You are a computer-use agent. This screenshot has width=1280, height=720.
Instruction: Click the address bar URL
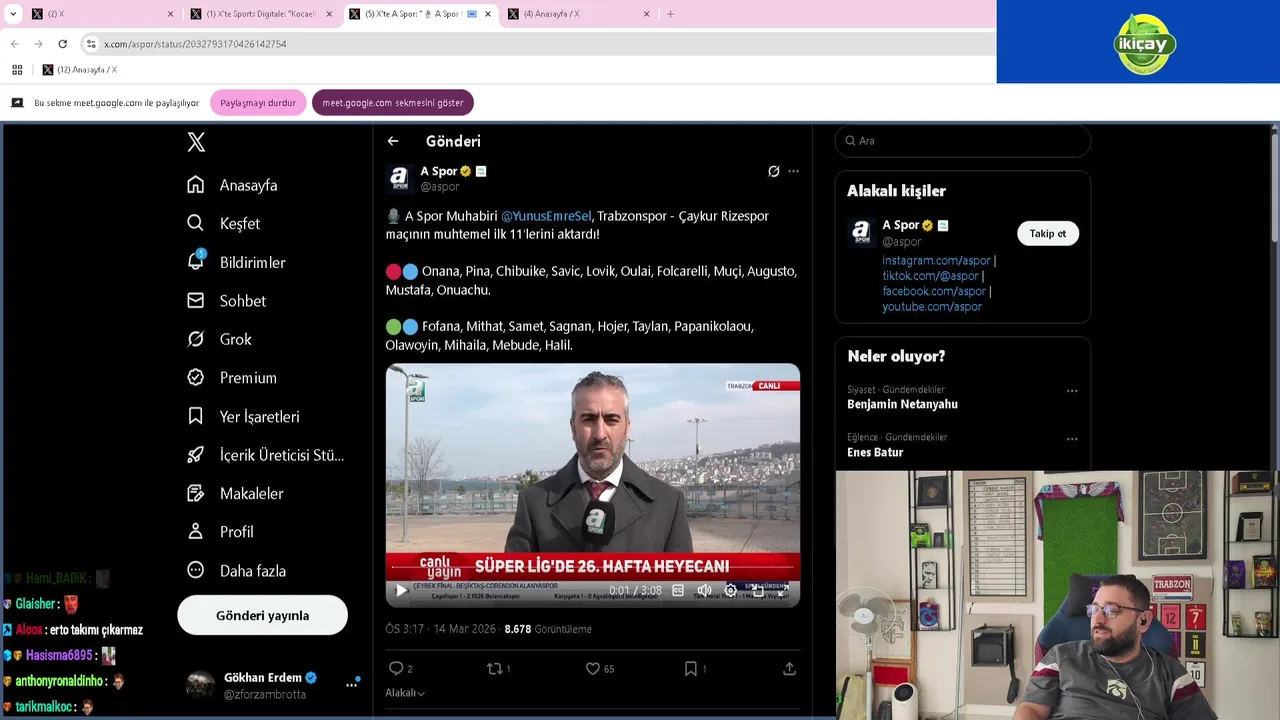click(195, 44)
